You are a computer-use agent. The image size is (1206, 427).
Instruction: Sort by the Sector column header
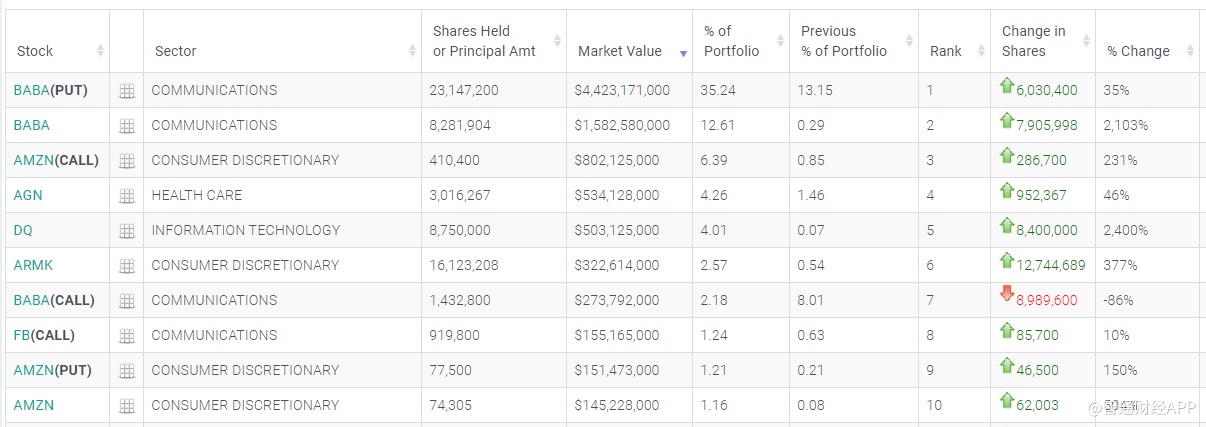tap(176, 51)
